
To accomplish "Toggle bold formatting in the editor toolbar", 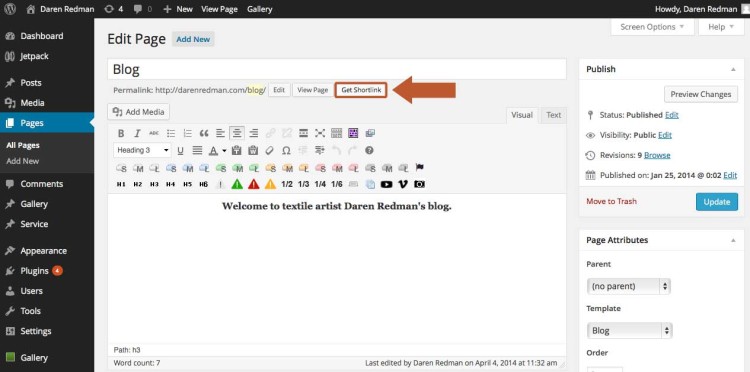I will [121, 133].
